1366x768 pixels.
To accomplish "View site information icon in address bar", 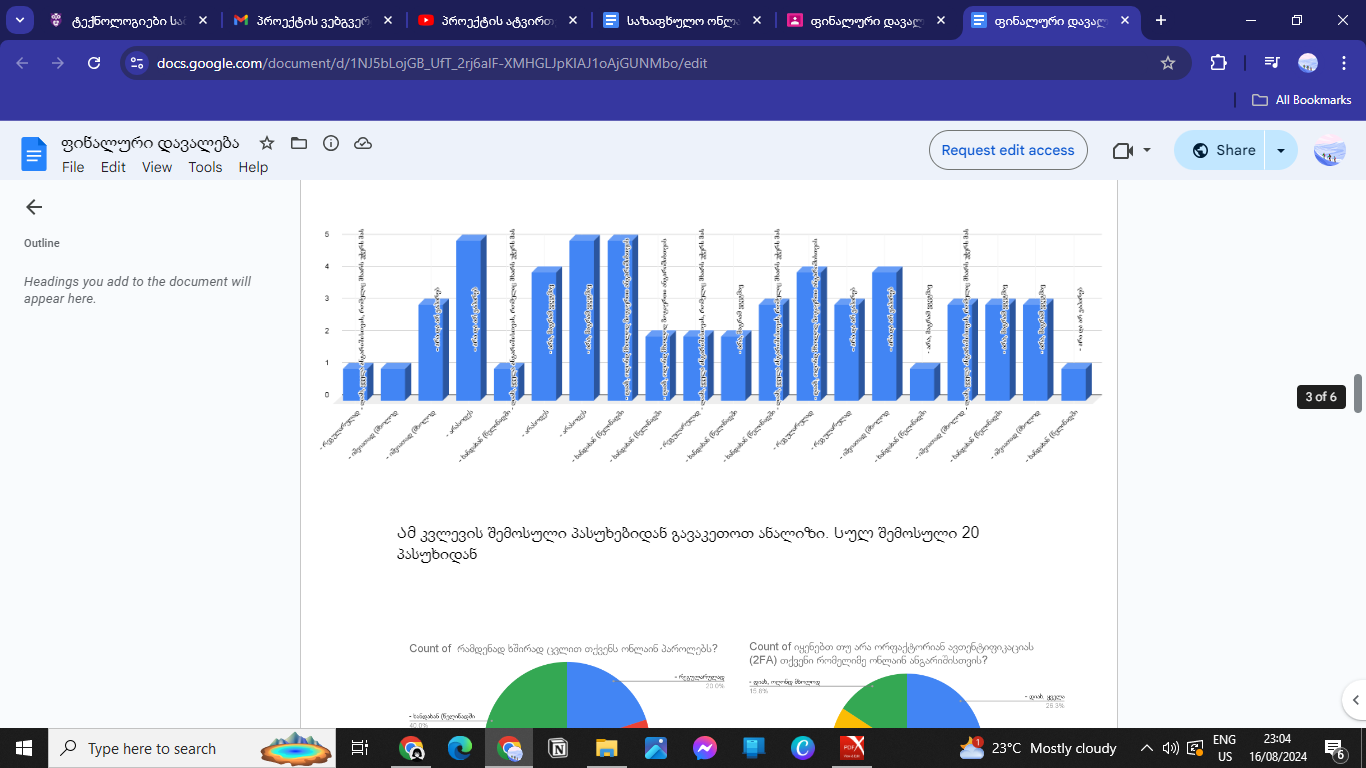I will (x=138, y=63).
